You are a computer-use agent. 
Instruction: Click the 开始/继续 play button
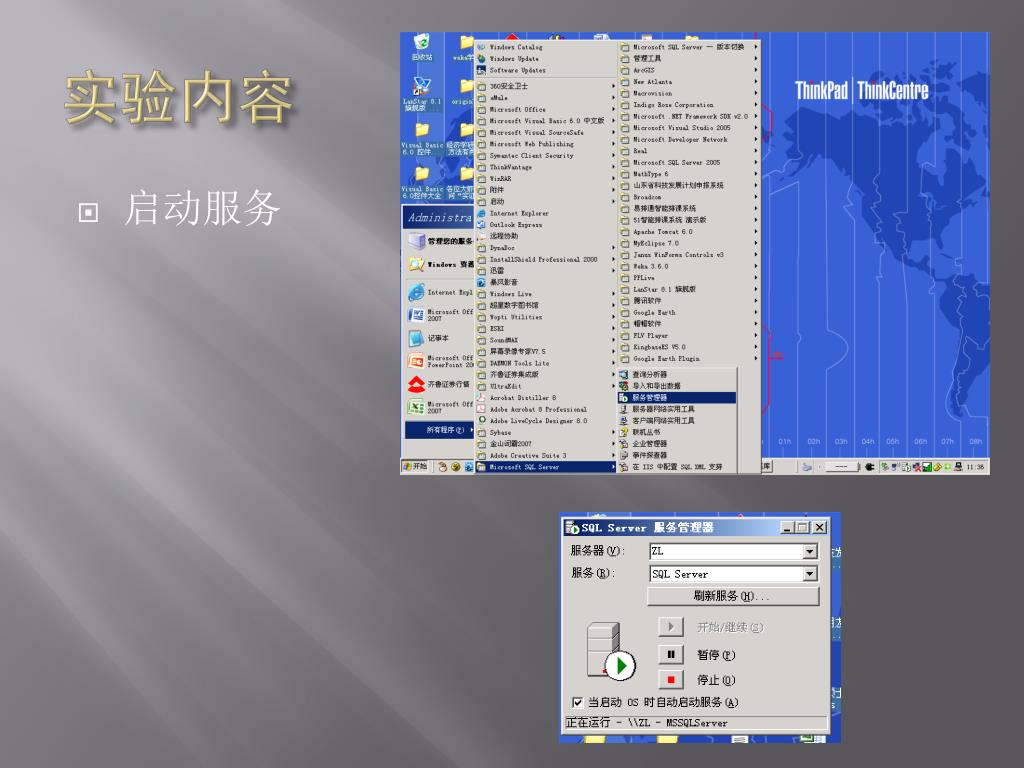671,627
